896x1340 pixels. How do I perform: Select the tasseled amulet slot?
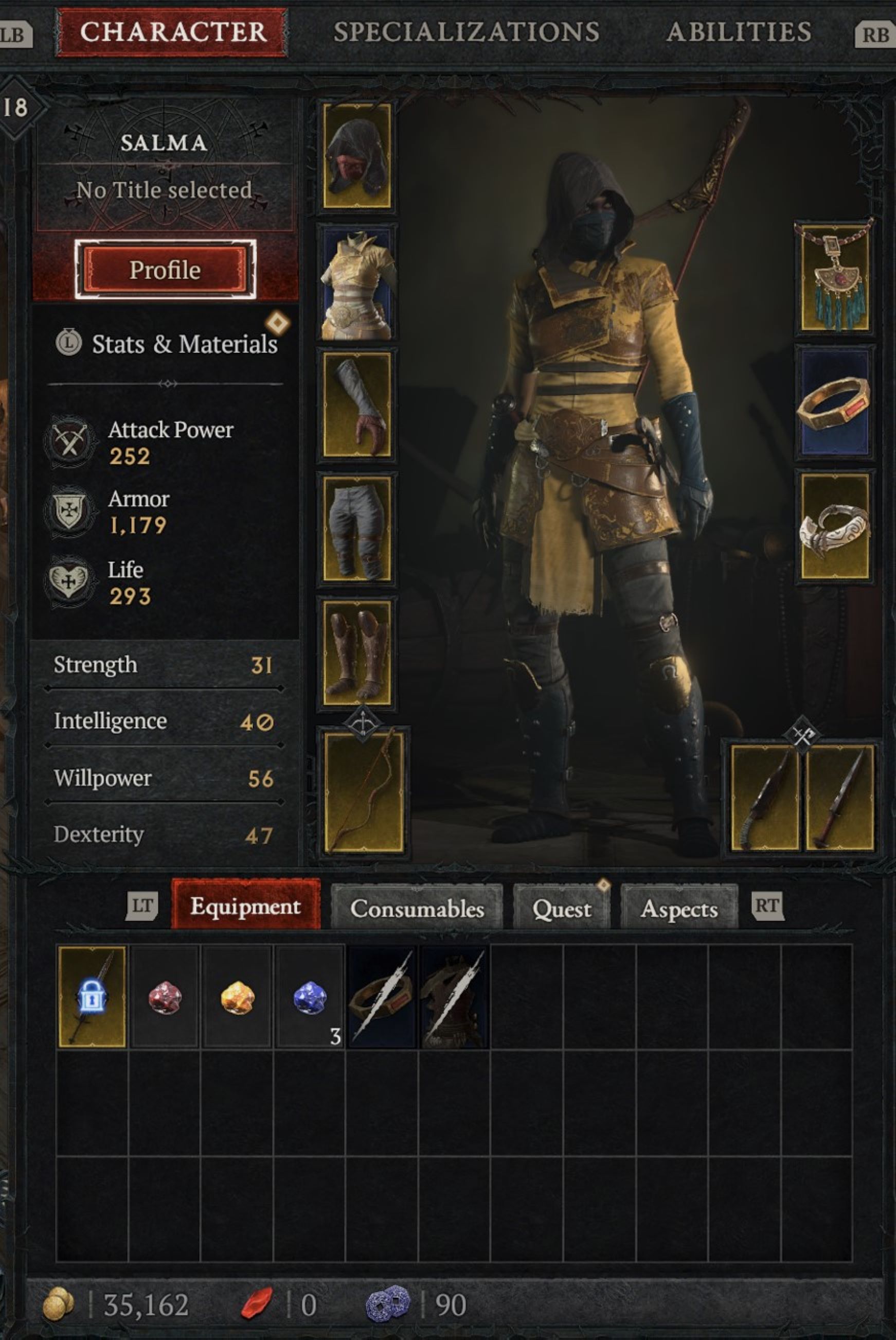835,277
